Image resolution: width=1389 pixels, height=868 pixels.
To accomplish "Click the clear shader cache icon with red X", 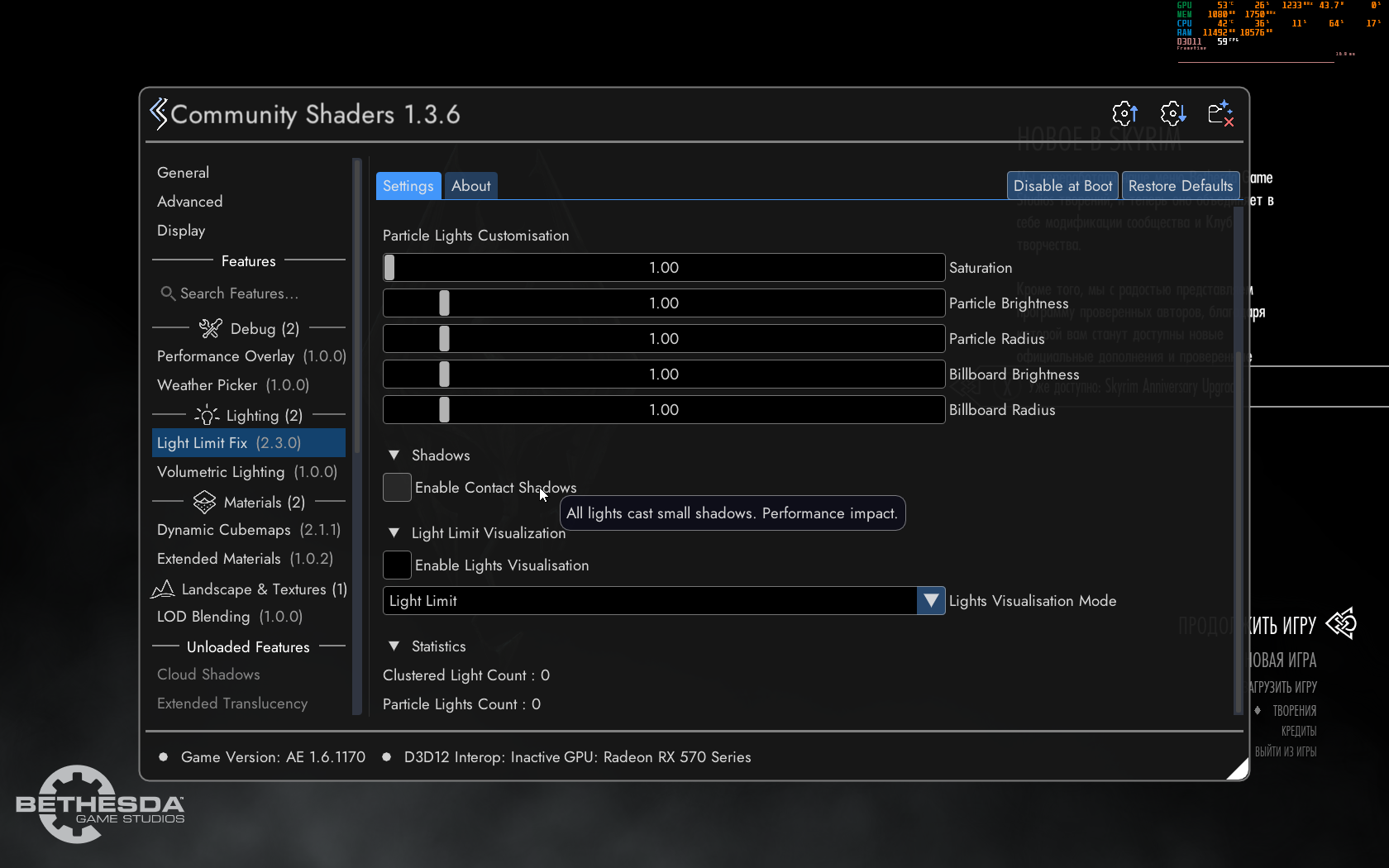I will [1220, 113].
